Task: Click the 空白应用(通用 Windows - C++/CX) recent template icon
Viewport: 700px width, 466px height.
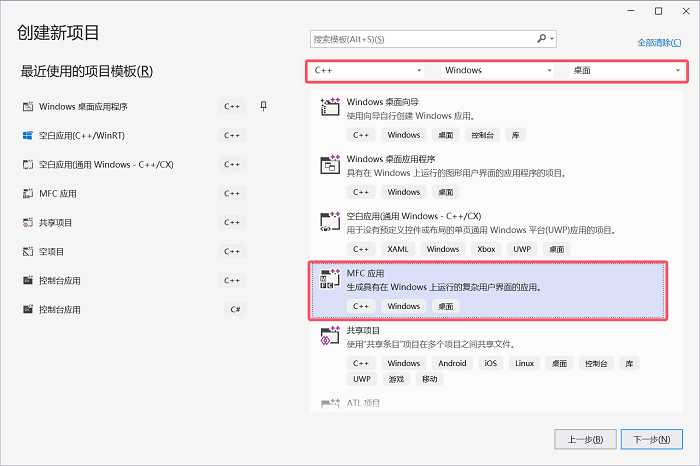Action: coord(28,165)
